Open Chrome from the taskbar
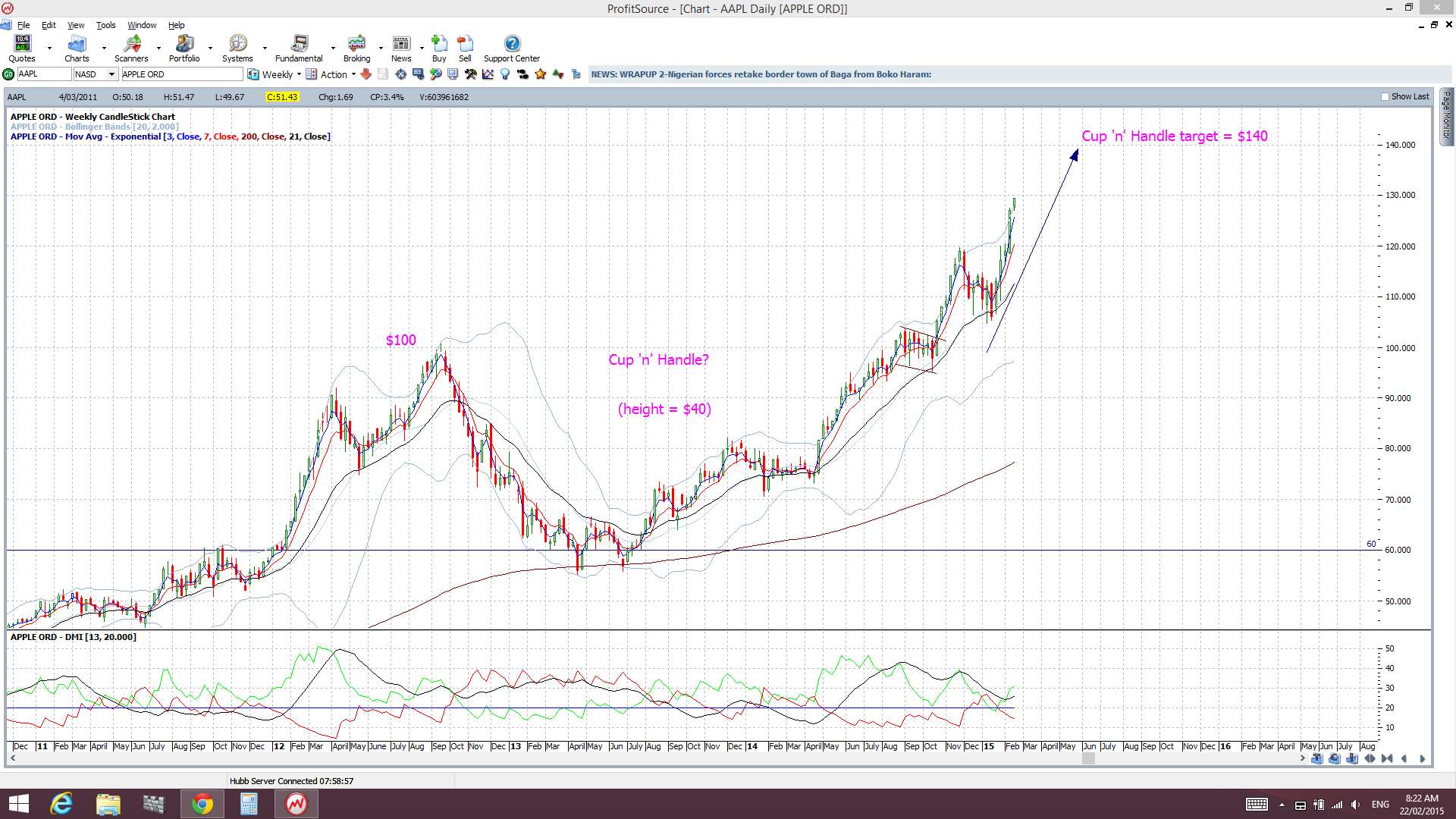This screenshot has width=1456, height=819. click(202, 804)
